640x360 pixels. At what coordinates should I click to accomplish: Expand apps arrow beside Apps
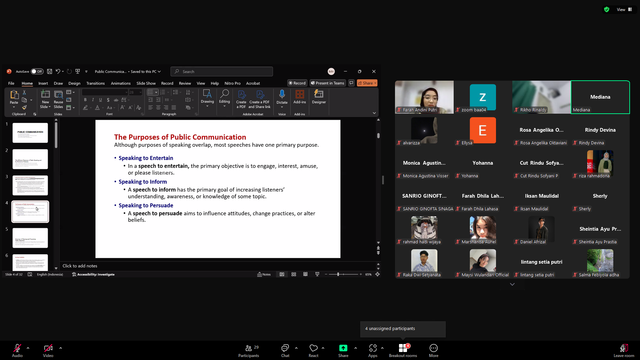click(382, 348)
